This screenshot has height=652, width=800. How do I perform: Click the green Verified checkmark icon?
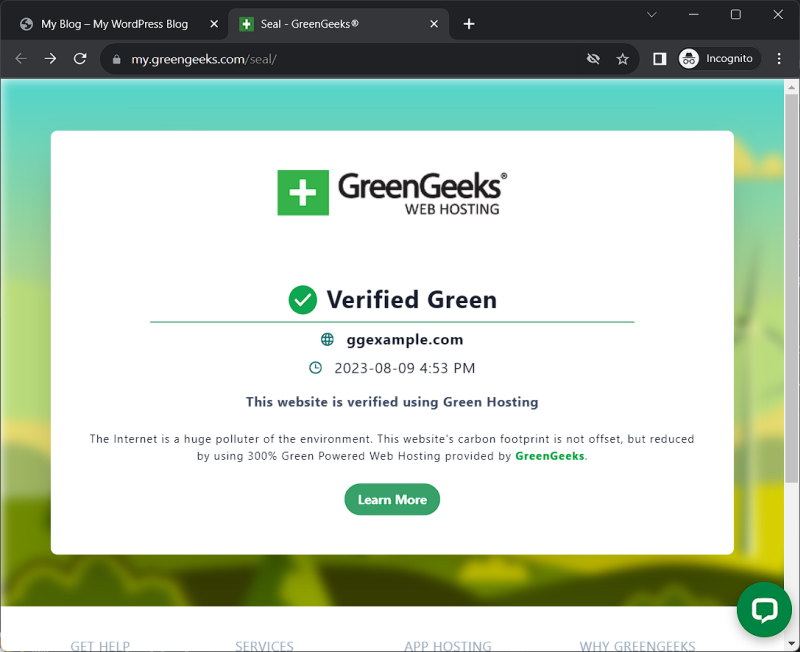303,299
